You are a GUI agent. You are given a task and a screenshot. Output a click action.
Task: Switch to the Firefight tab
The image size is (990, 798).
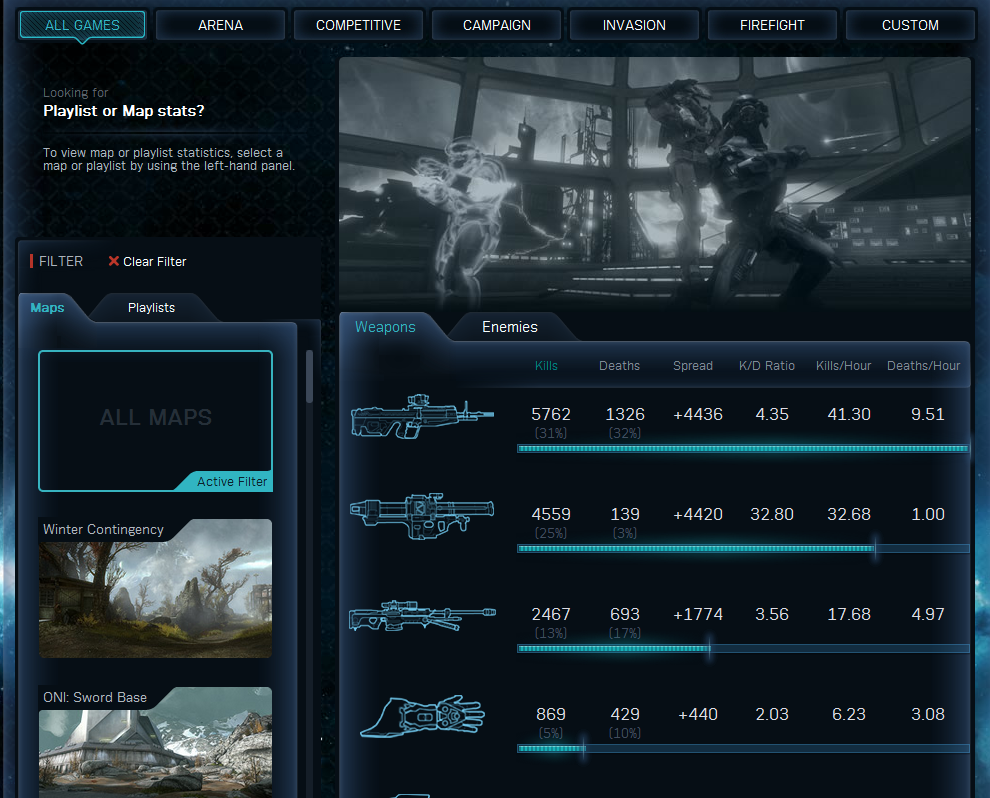coord(772,25)
